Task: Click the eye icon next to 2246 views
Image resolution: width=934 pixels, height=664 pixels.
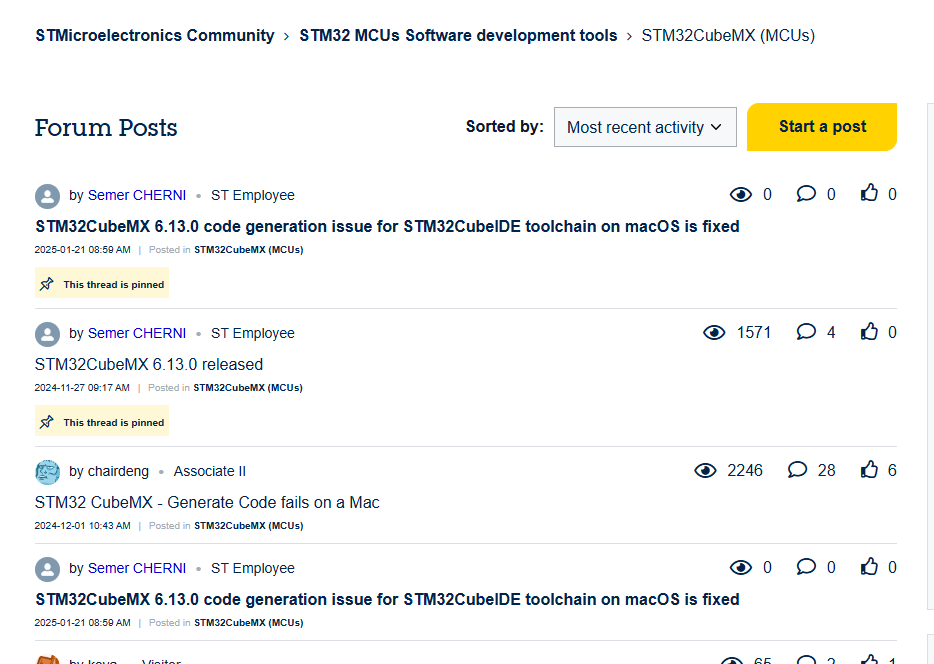Action: pyautogui.click(x=705, y=470)
